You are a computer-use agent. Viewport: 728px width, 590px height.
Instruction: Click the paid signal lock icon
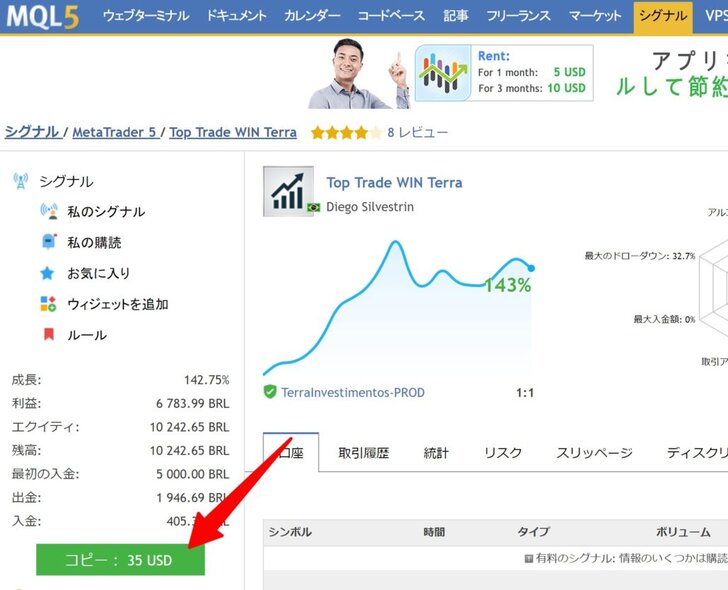click(x=528, y=558)
